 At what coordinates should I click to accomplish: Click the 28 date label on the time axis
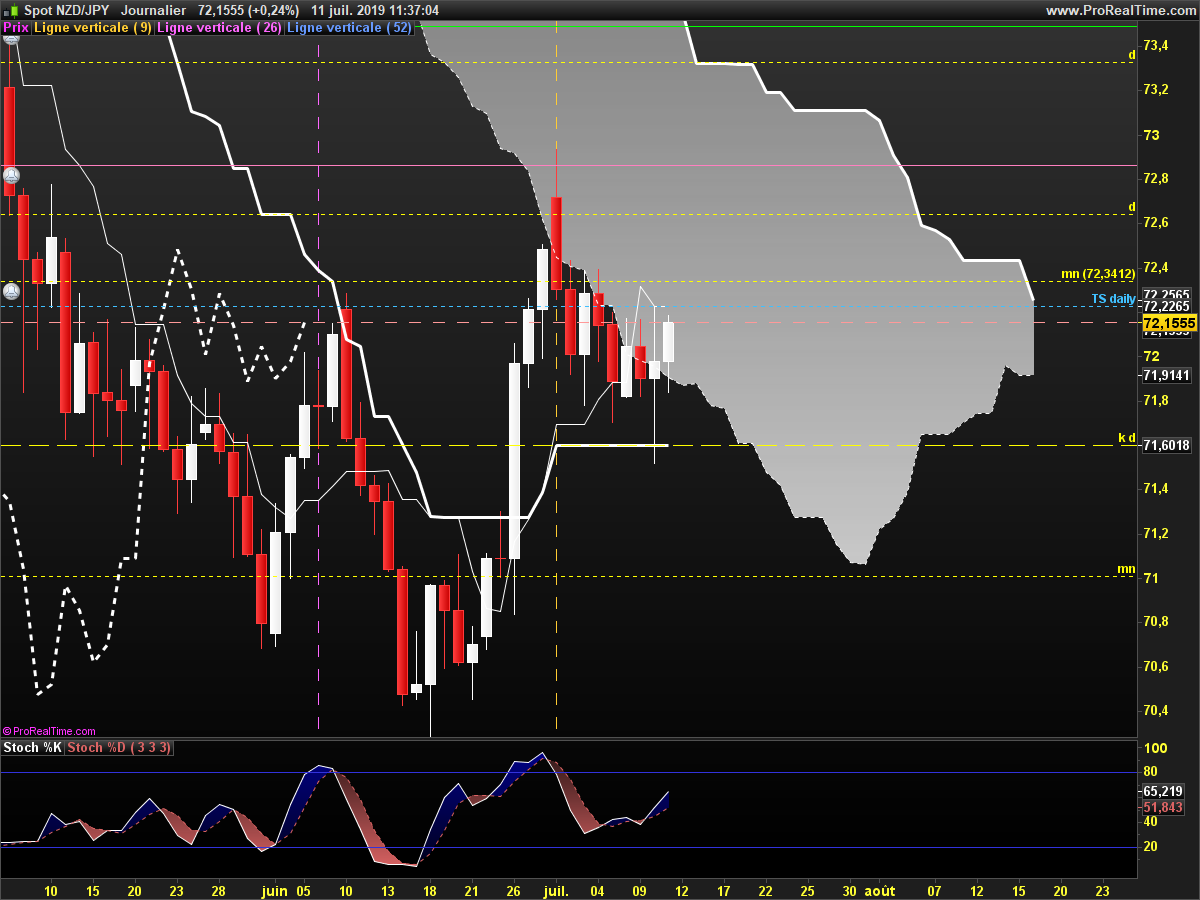tap(218, 889)
